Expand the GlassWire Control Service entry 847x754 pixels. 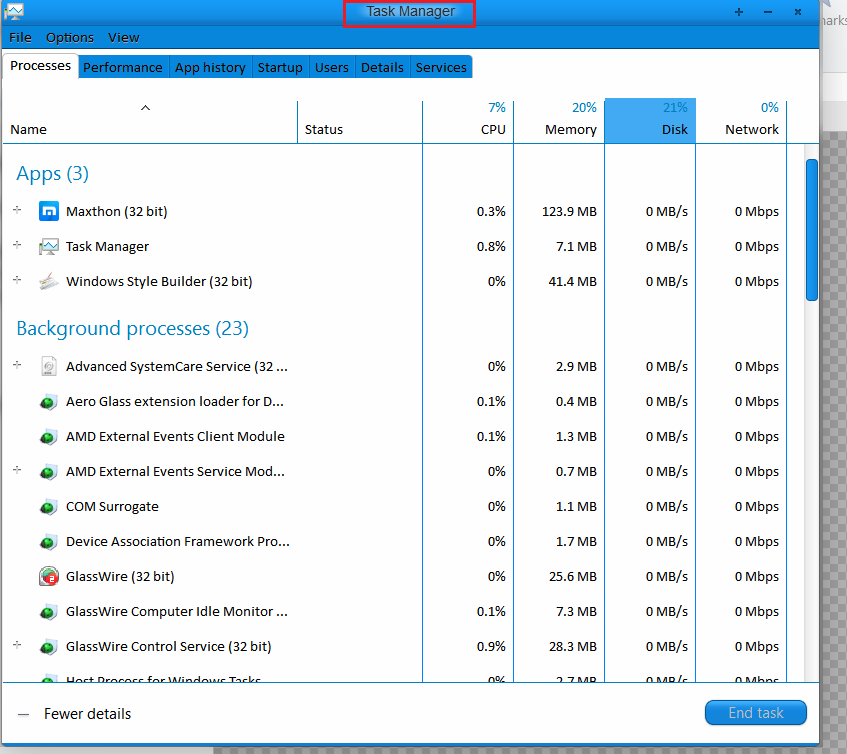17,645
